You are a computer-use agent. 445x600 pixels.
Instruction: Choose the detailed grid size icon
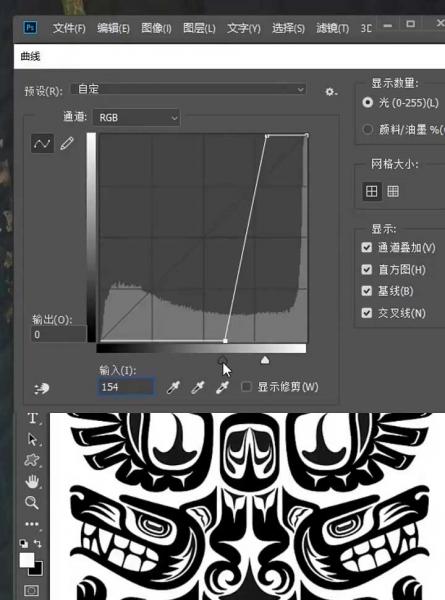(393, 191)
